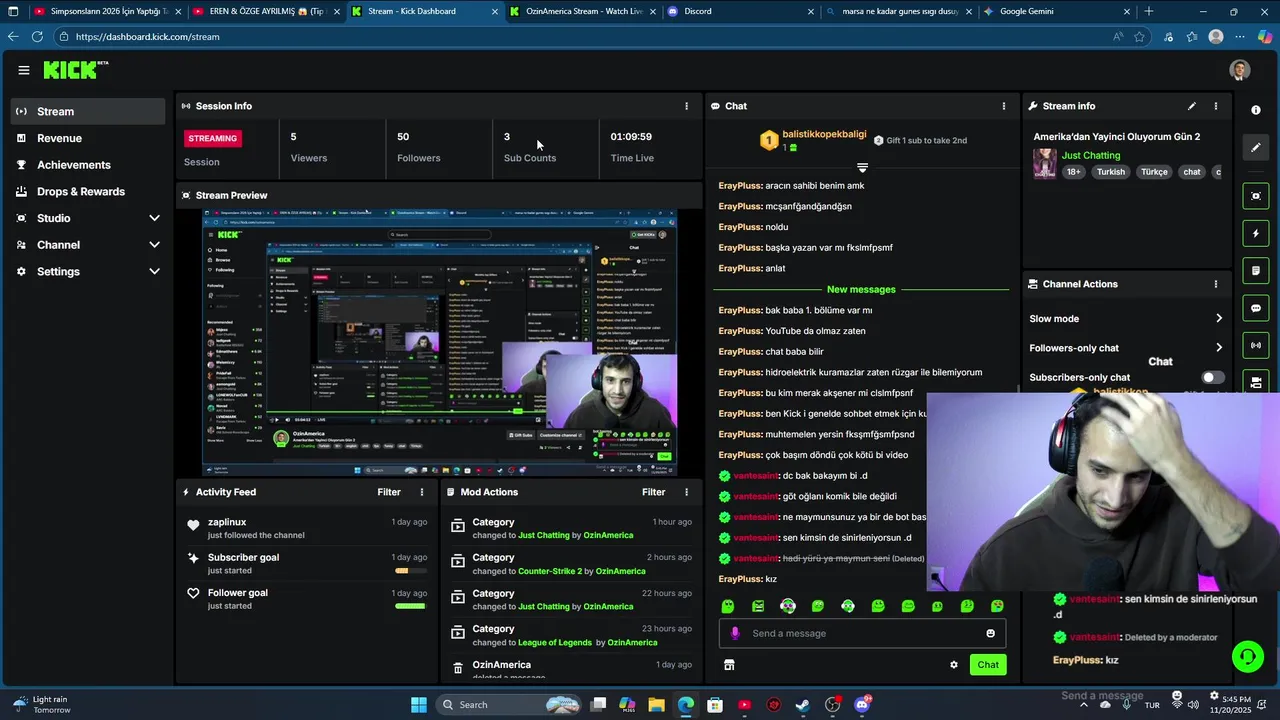Viewport: 1280px width, 720px height.
Task: Click the green Chat send button
Action: tap(988, 665)
